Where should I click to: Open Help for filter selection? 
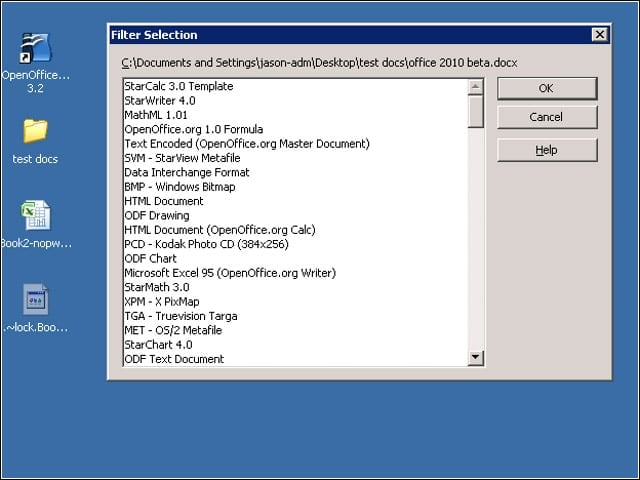click(547, 150)
